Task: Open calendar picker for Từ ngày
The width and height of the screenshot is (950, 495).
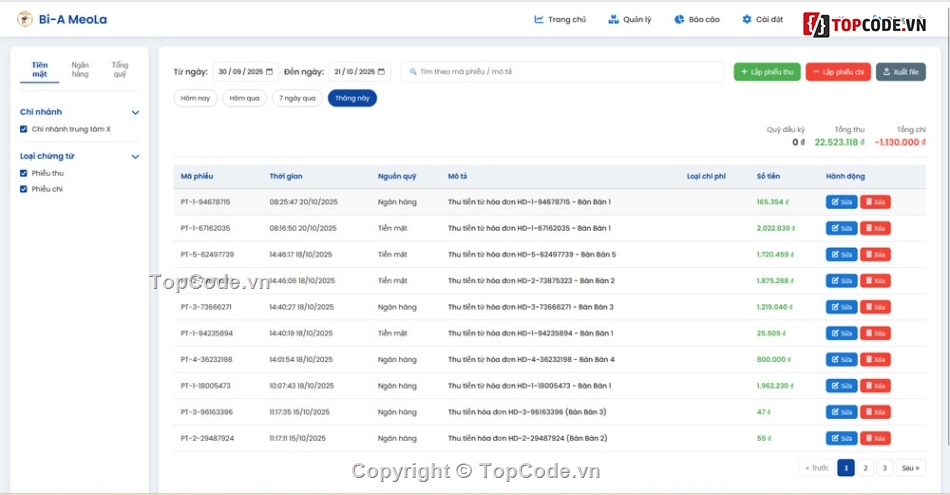Action: pos(269,72)
